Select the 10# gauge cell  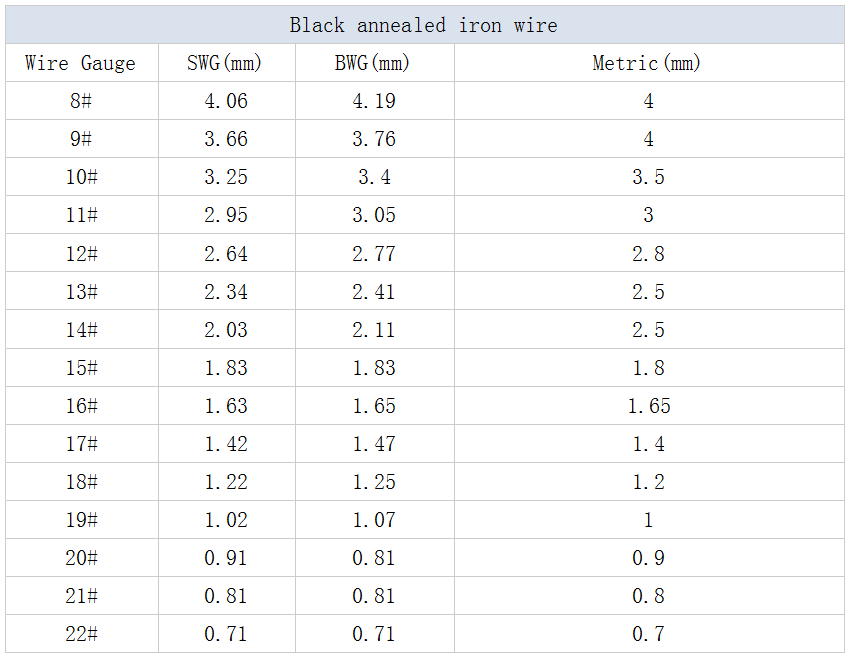click(81, 177)
